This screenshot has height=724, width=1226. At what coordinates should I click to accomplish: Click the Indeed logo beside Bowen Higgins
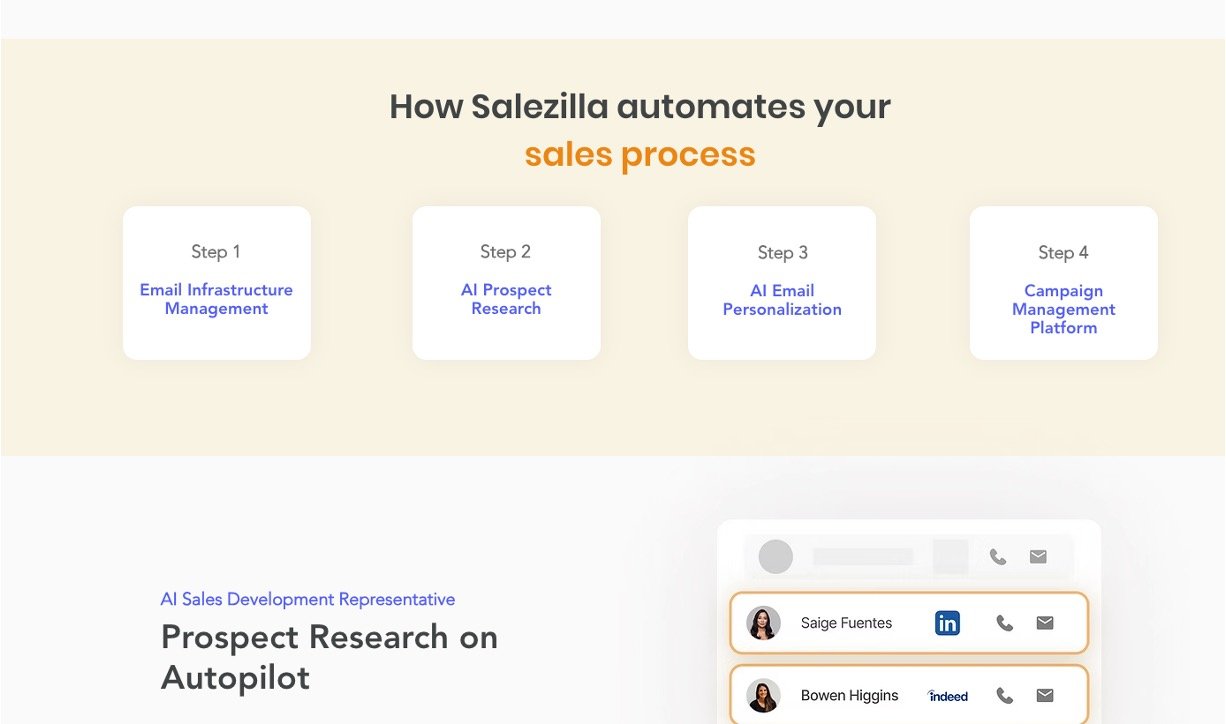pos(948,696)
